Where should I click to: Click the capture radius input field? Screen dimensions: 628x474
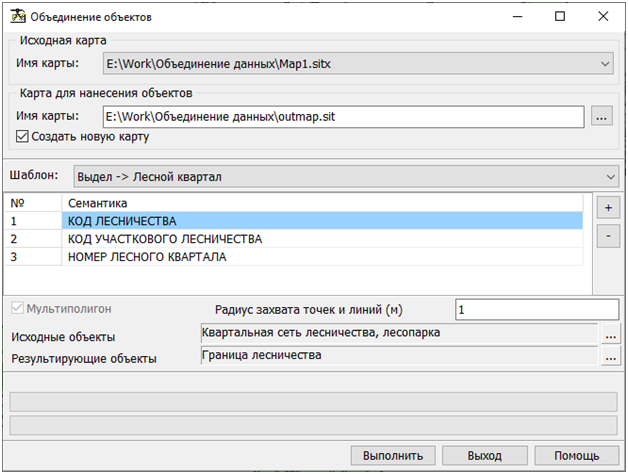pos(535,310)
